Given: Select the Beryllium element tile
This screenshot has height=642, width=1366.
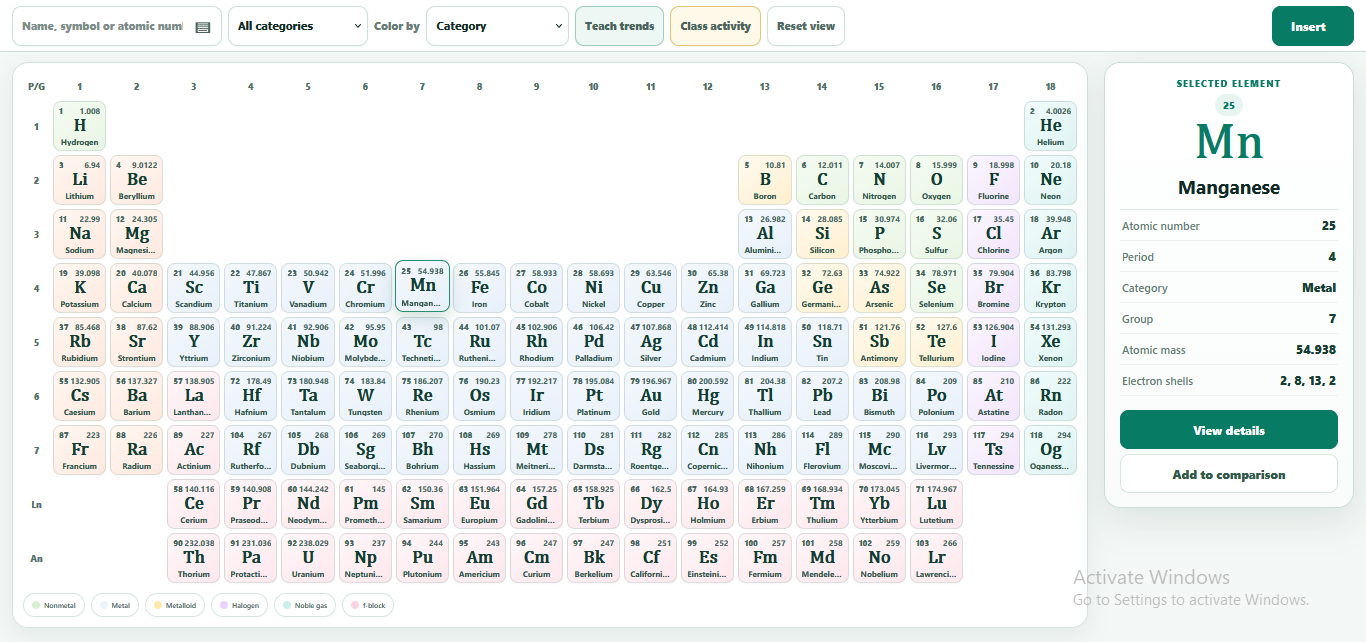Looking at the screenshot, I should tap(137, 180).
